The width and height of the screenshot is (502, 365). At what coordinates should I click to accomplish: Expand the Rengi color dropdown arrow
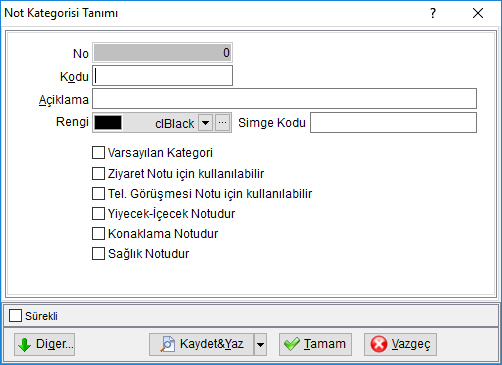pyautogui.click(x=206, y=123)
